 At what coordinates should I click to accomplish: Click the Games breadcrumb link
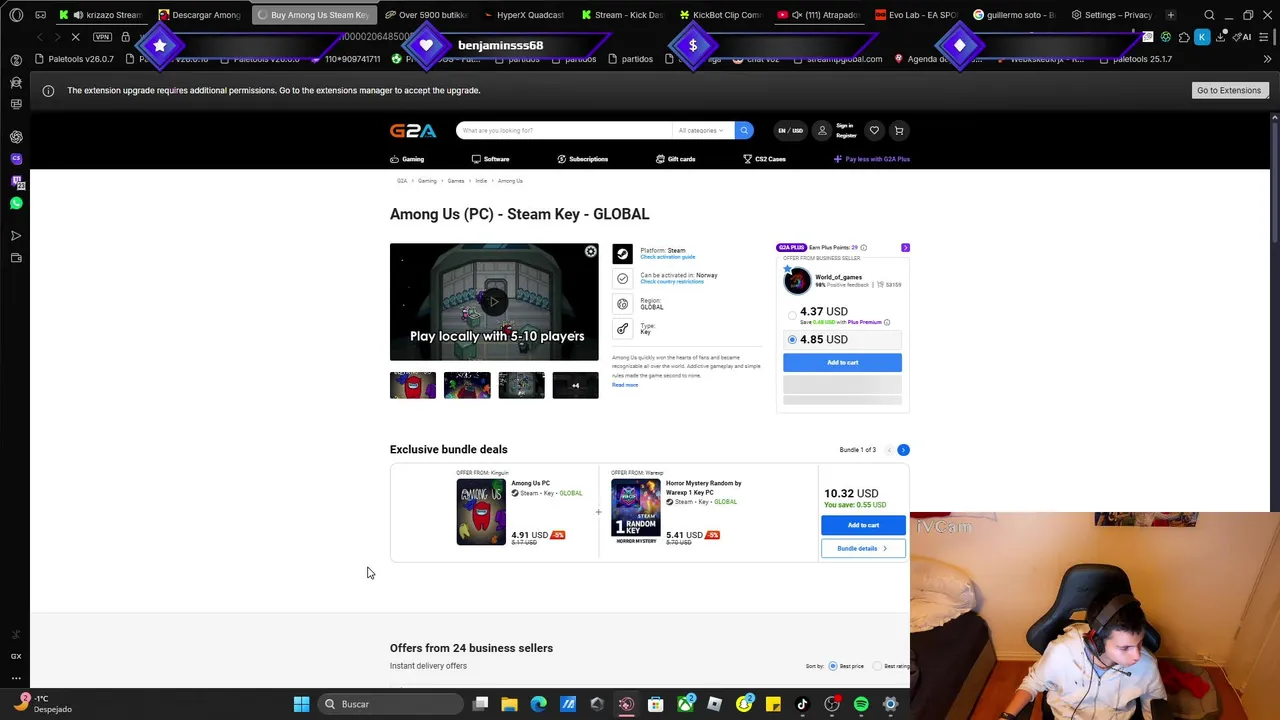click(x=456, y=181)
